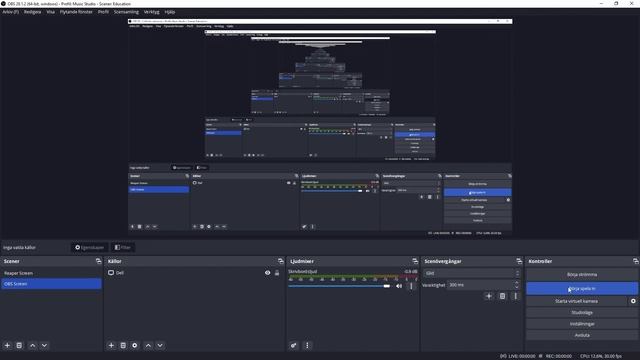Select the OBS Screen scene
This screenshot has height=360, width=640.
tap(51, 284)
